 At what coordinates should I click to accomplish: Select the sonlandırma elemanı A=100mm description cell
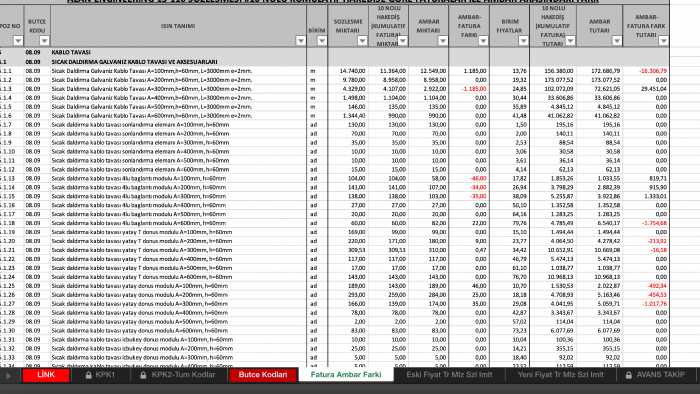click(x=178, y=124)
